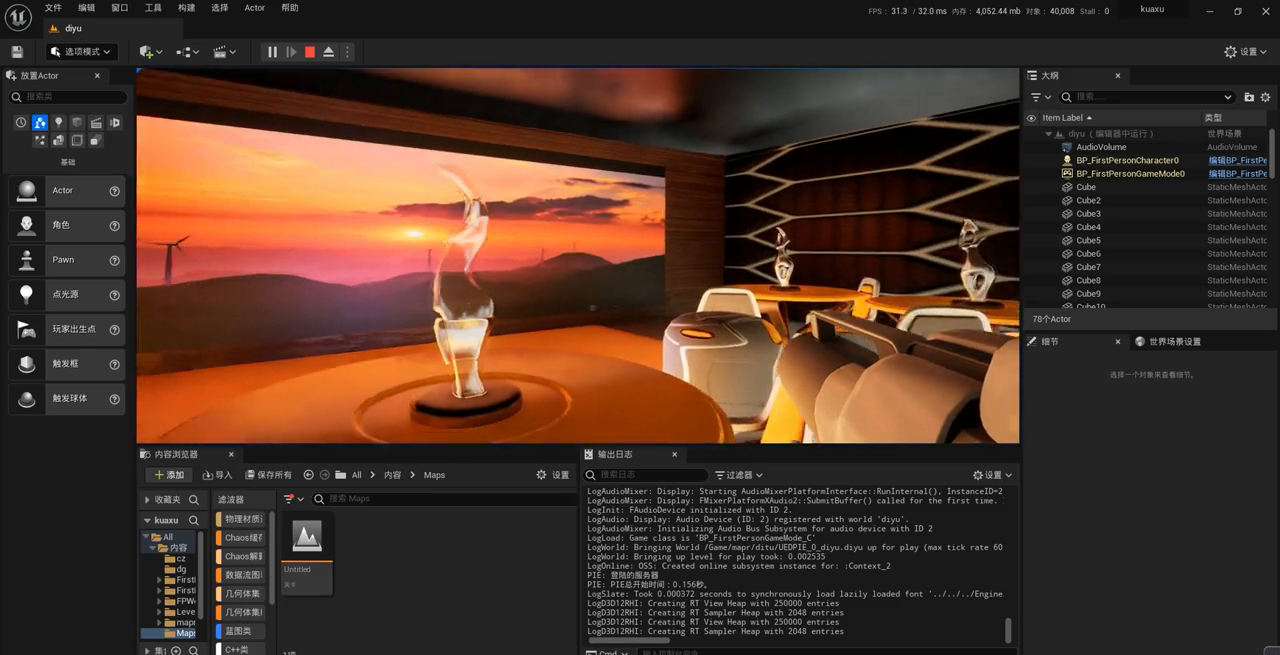Open the Outliner search options chevron
Image resolution: width=1280 pixels, height=655 pixels.
point(1228,97)
